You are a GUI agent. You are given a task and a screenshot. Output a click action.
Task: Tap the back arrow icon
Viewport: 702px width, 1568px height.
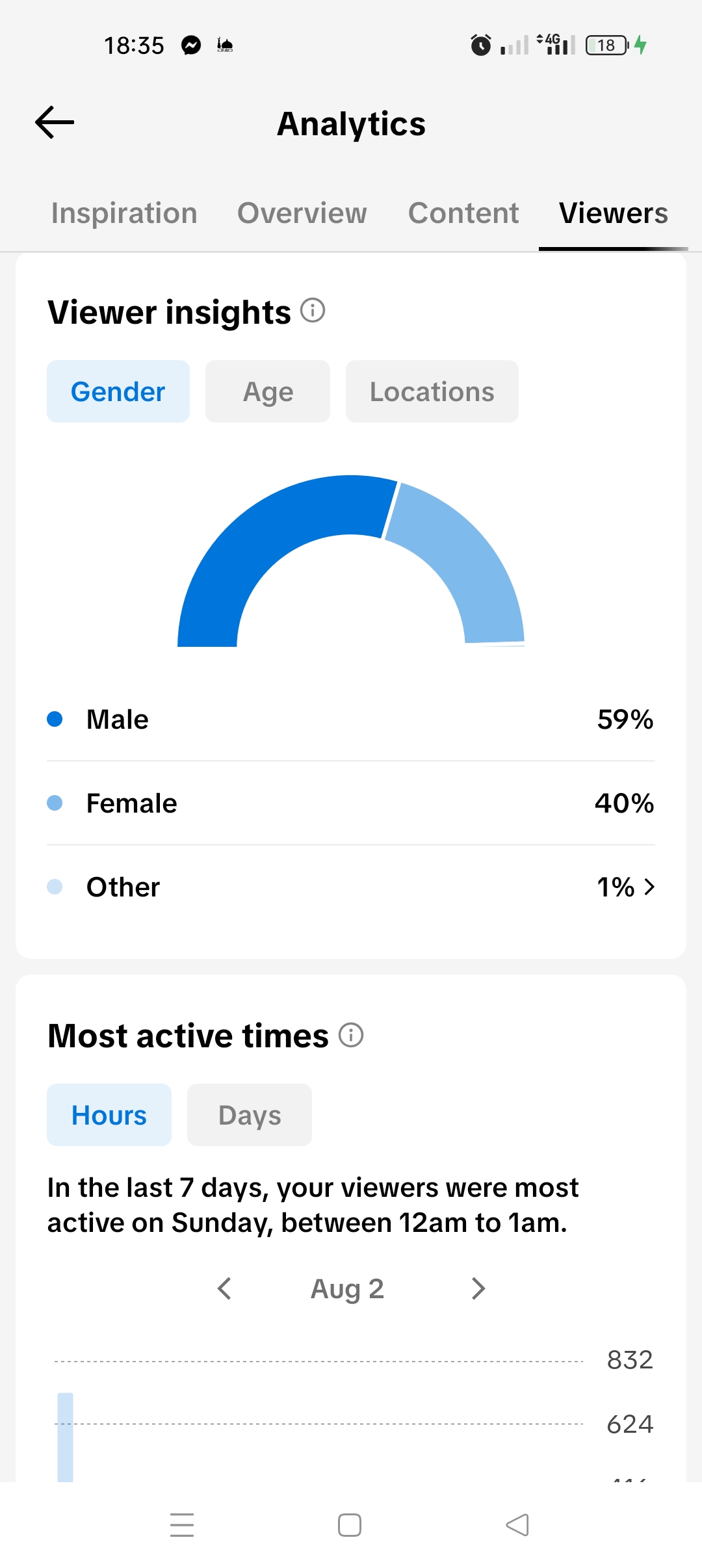(x=55, y=122)
